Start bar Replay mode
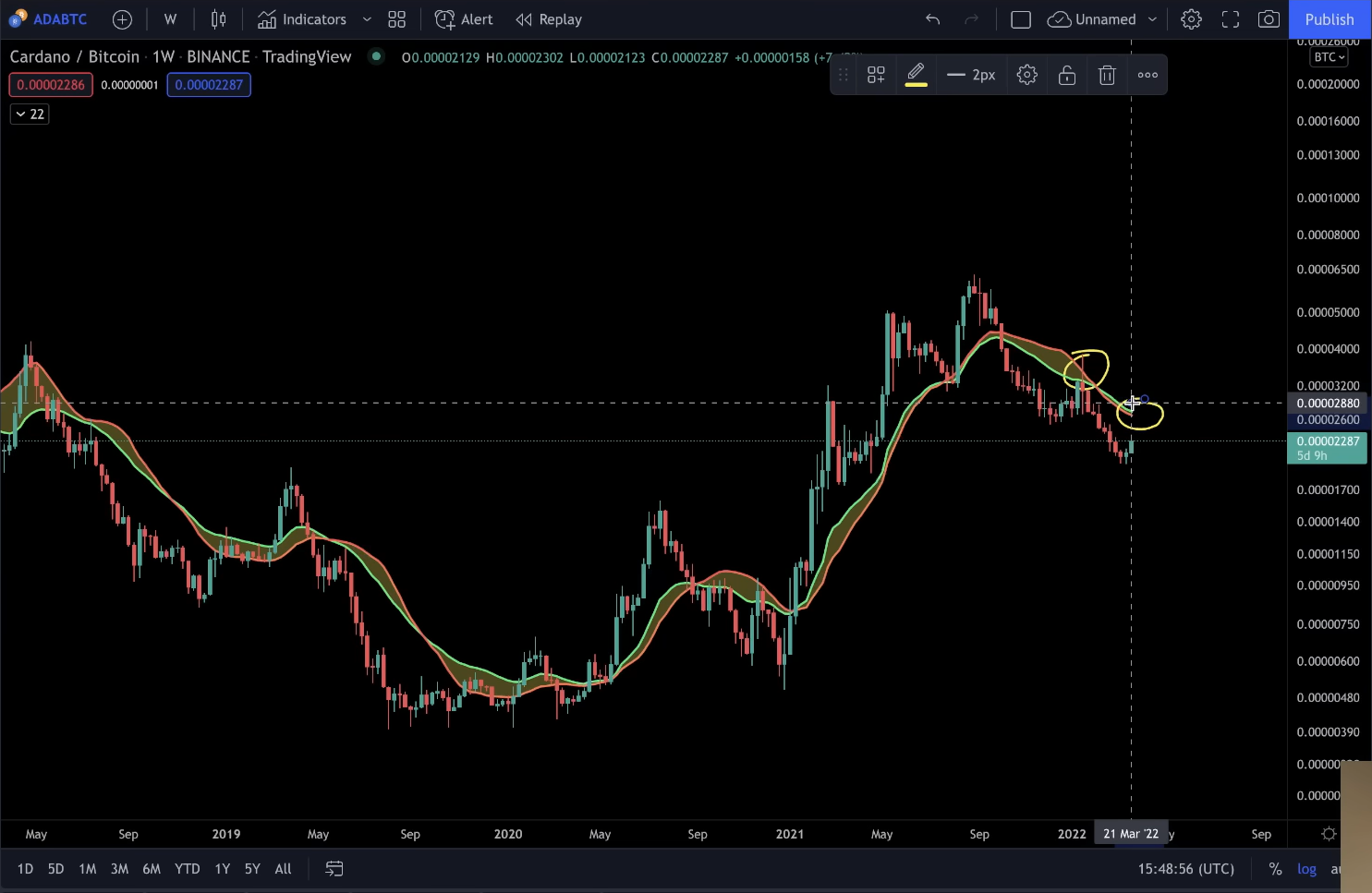Viewport: 1372px width, 893px height. (x=549, y=19)
